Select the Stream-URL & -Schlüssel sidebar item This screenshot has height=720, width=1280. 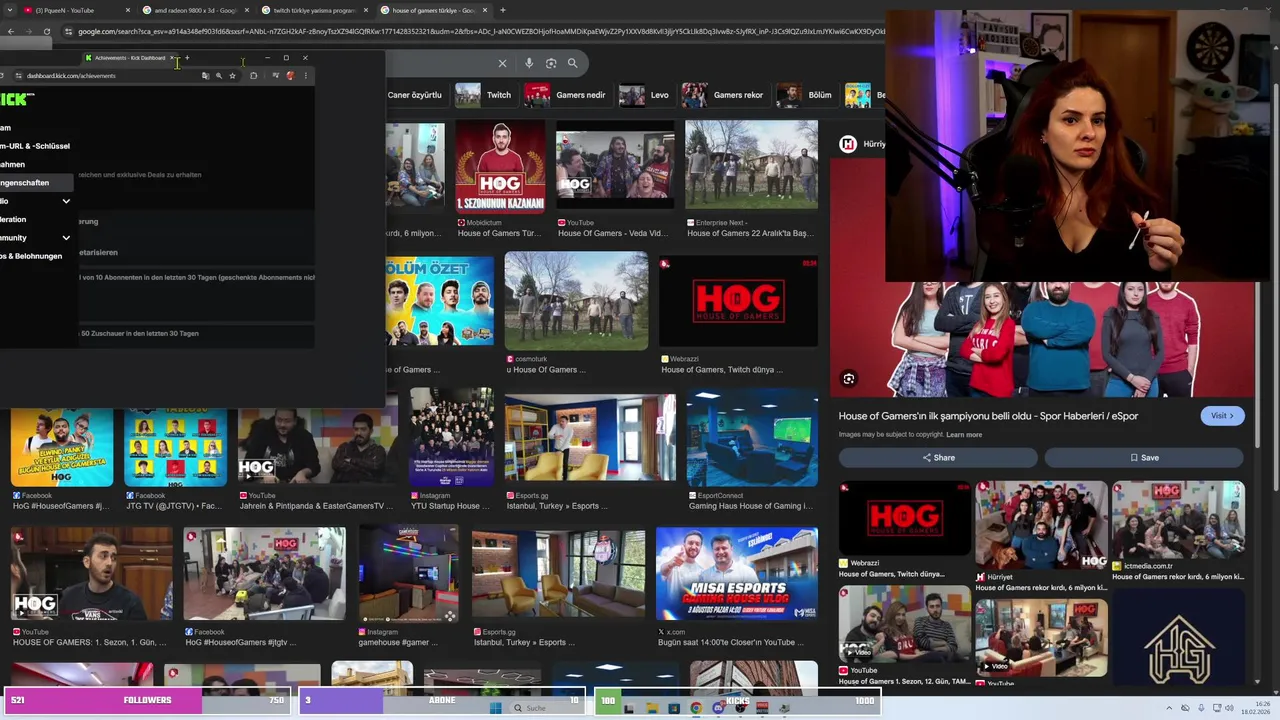point(35,146)
